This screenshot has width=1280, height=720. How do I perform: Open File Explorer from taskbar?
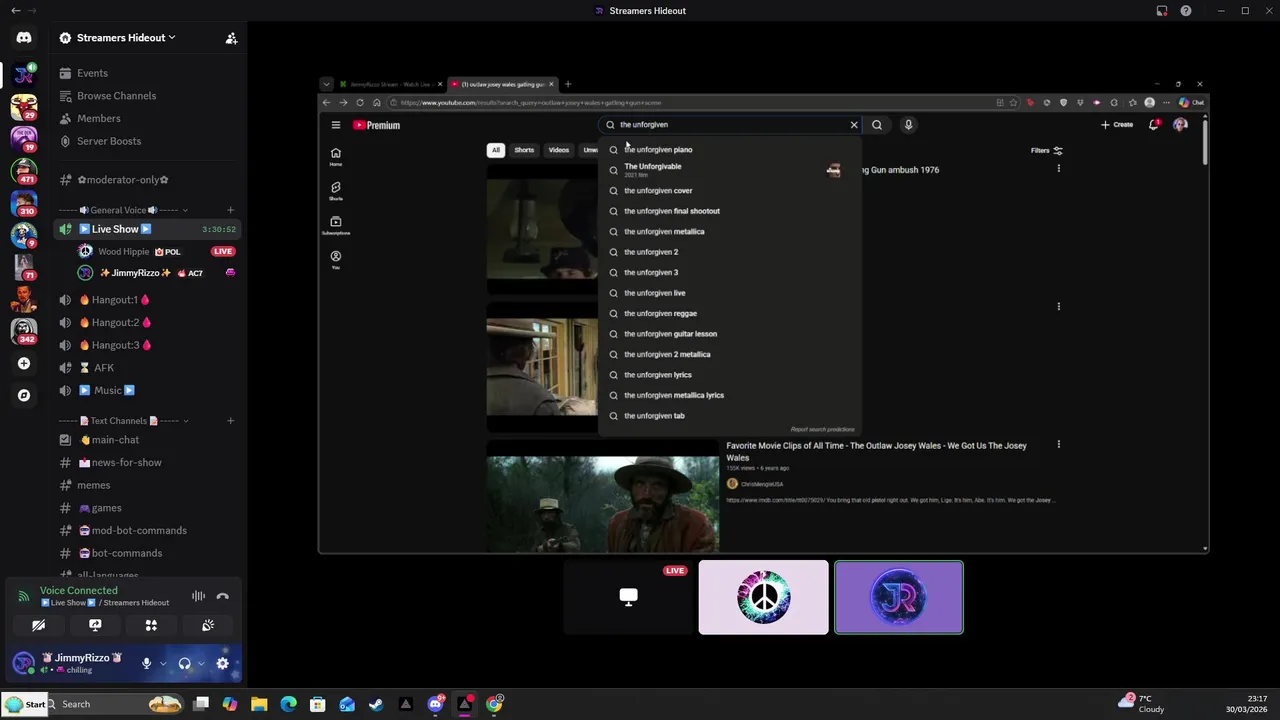[x=259, y=704]
